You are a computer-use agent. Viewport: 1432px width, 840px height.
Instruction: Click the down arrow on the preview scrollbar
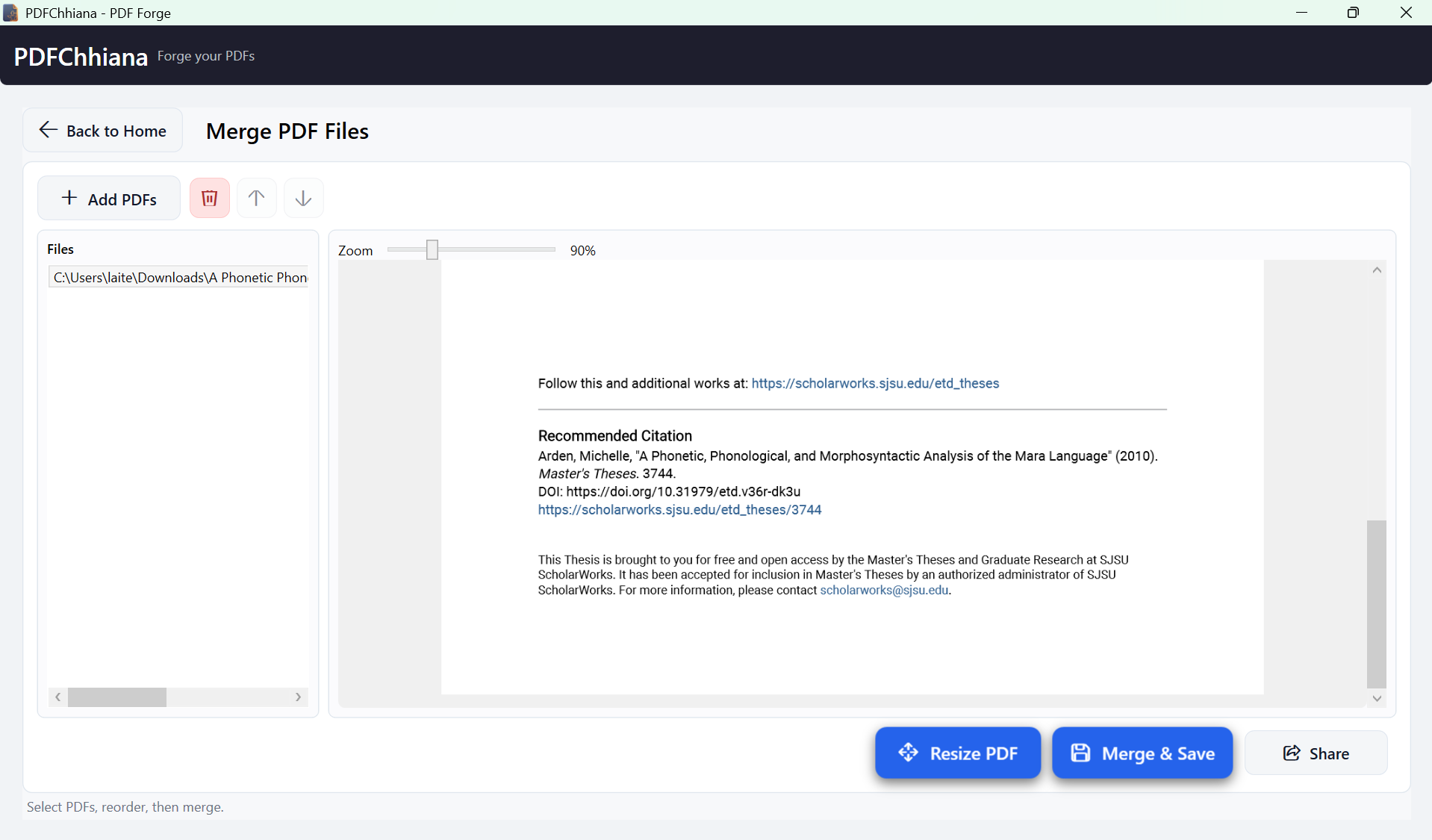pyautogui.click(x=1377, y=699)
